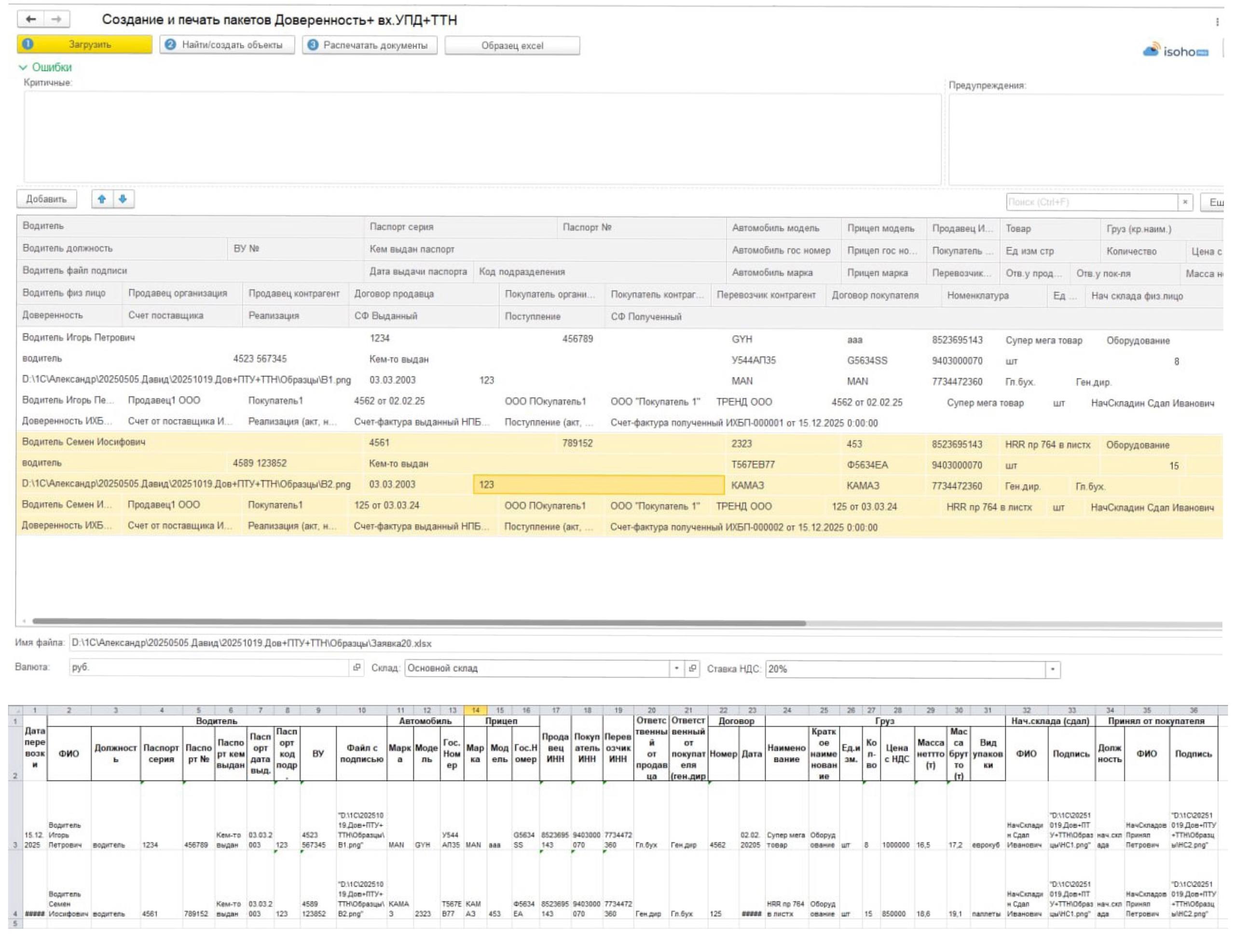This screenshot has height=952, width=1235.
Task: Open the three-dot menu in the top right
Action: click(1217, 22)
